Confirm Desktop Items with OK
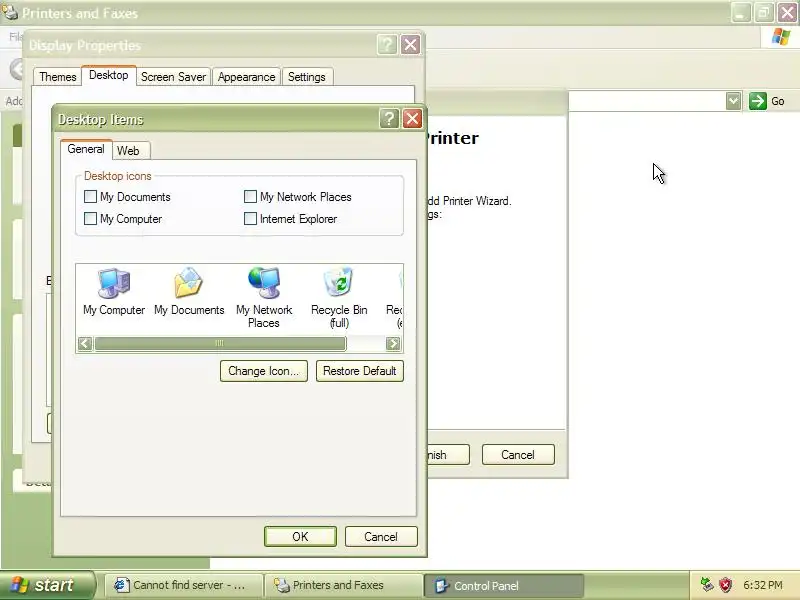The image size is (800, 600). 301,537
